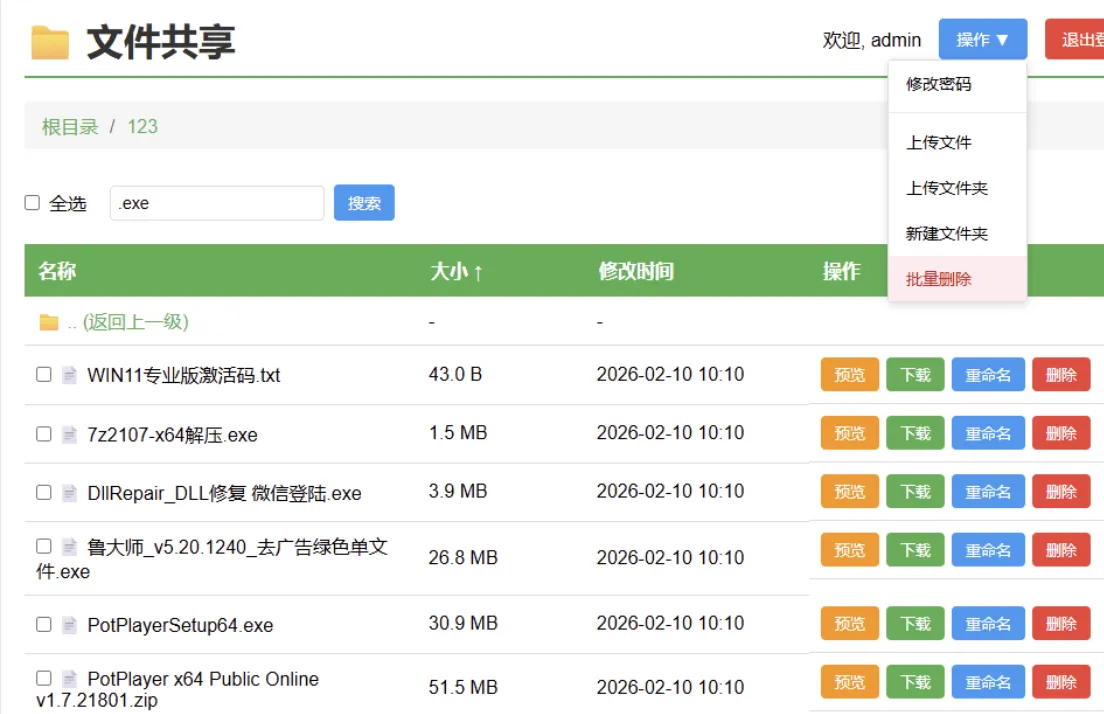Sort files by clicking the 大小 header
This screenshot has height=714, width=1104.
click(451, 271)
